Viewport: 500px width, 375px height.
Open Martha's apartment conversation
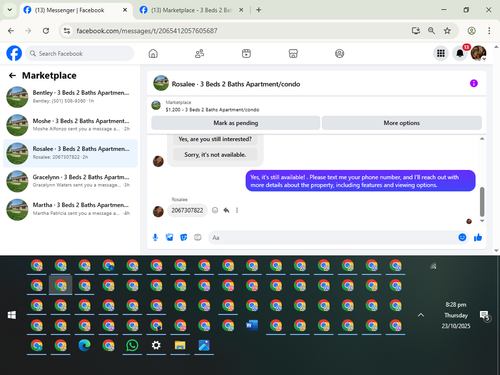point(70,209)
